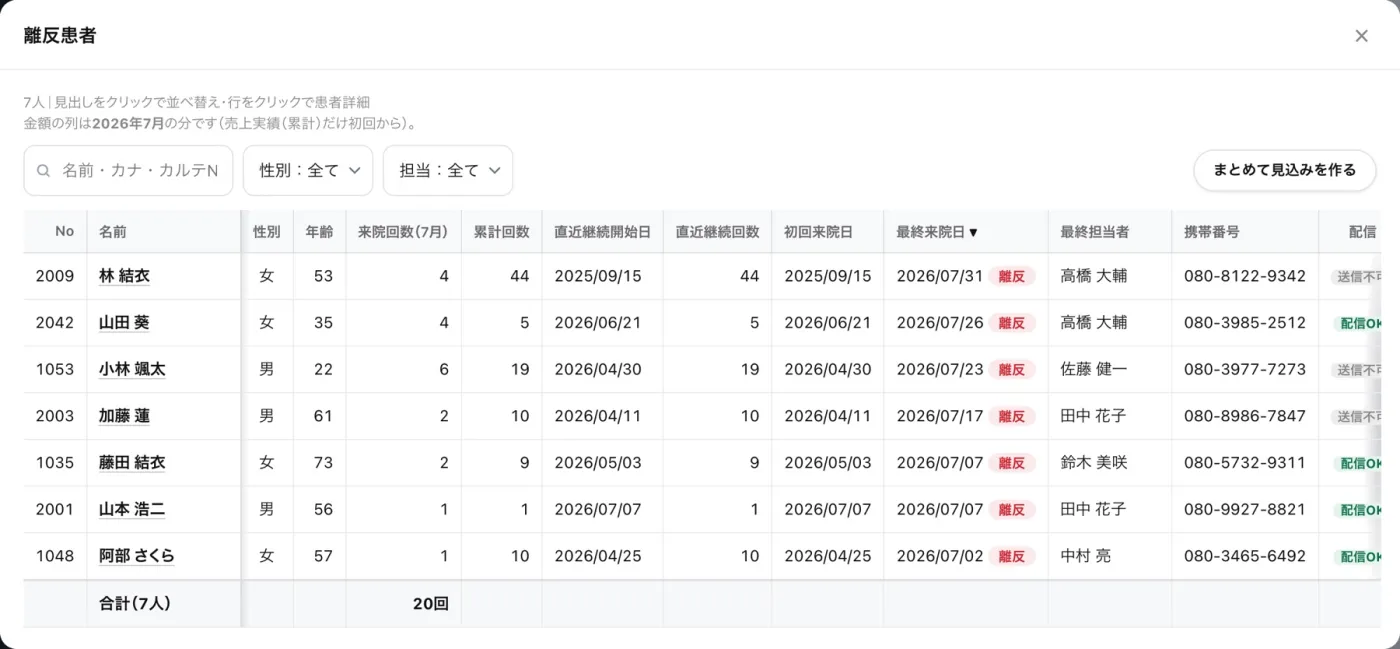Click the 離反 badge in 林 結衣's row
The height and width of the screenshot is (649, 1400).
coord(1012,276)
